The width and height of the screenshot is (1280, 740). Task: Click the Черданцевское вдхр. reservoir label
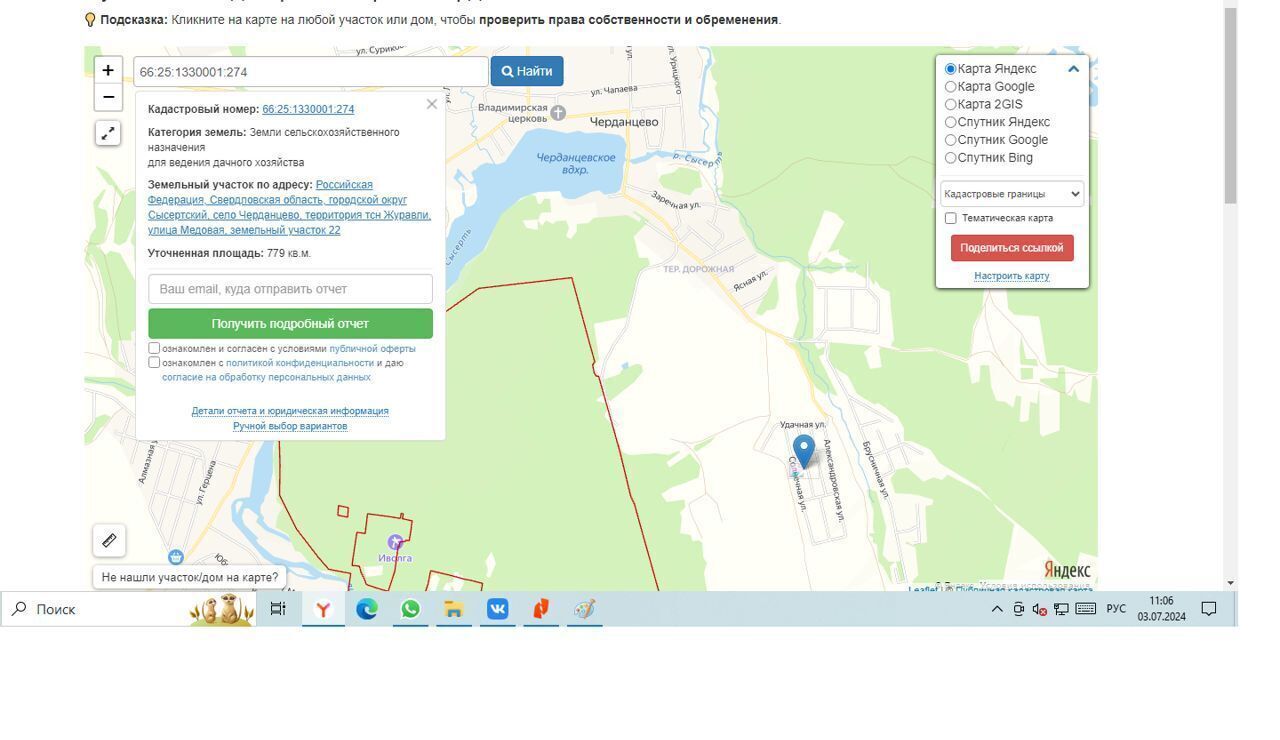tap(576, 164)
